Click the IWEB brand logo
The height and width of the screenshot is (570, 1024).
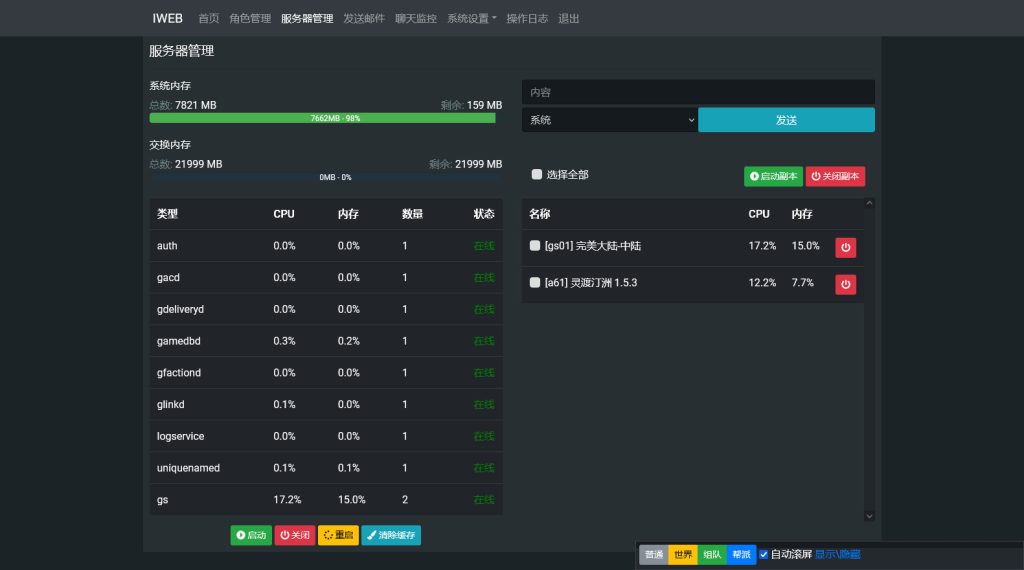click(x=168, y=18)
